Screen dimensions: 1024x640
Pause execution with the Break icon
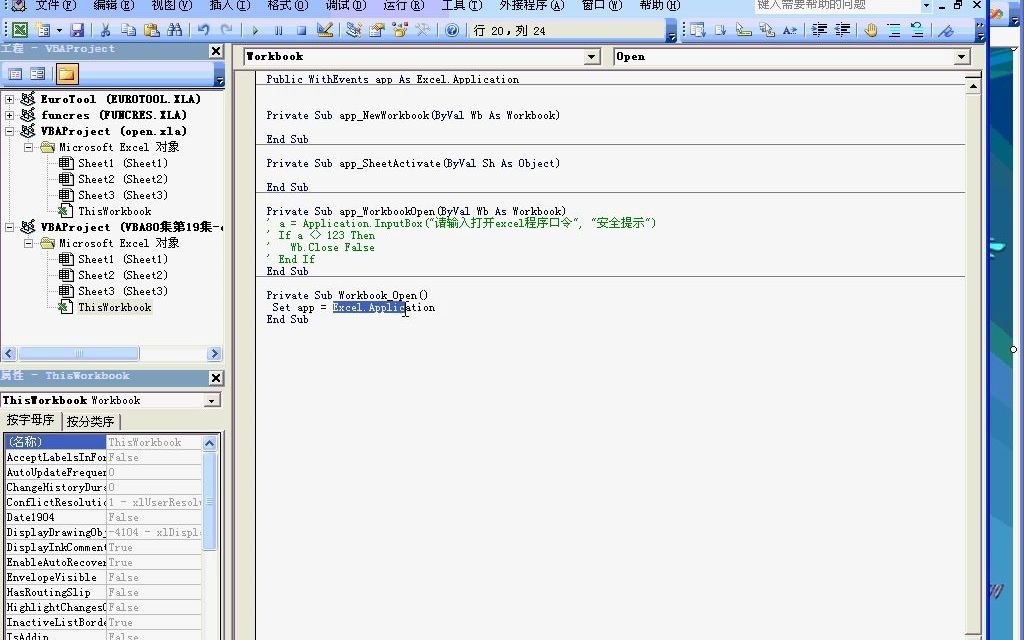(278, 29)
